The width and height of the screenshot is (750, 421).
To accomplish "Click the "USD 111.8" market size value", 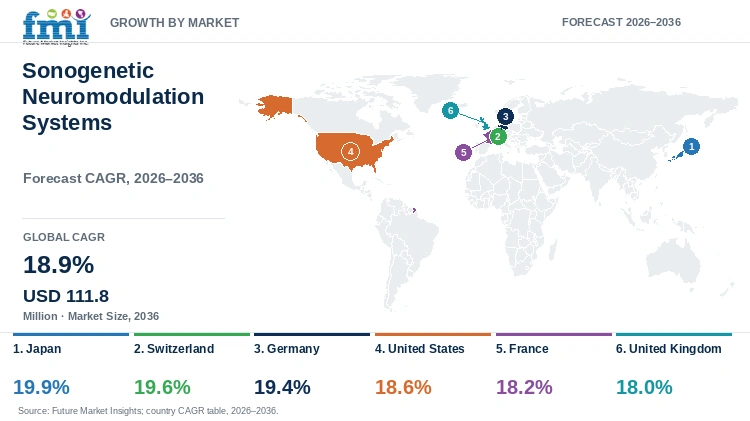I will (x=66, y=296).
